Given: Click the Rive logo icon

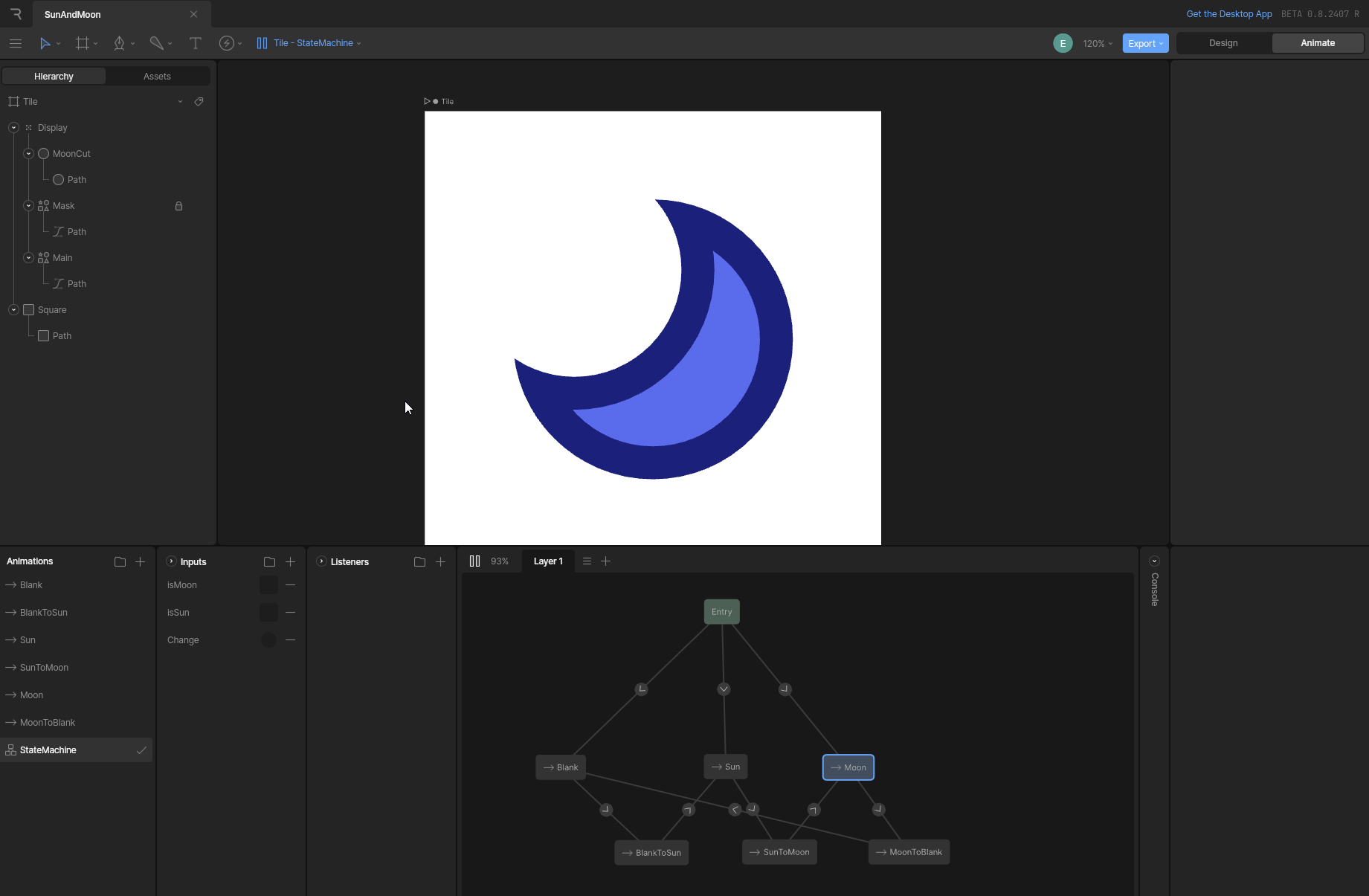Looking at the screenshot, I should (x=16, y=14).
